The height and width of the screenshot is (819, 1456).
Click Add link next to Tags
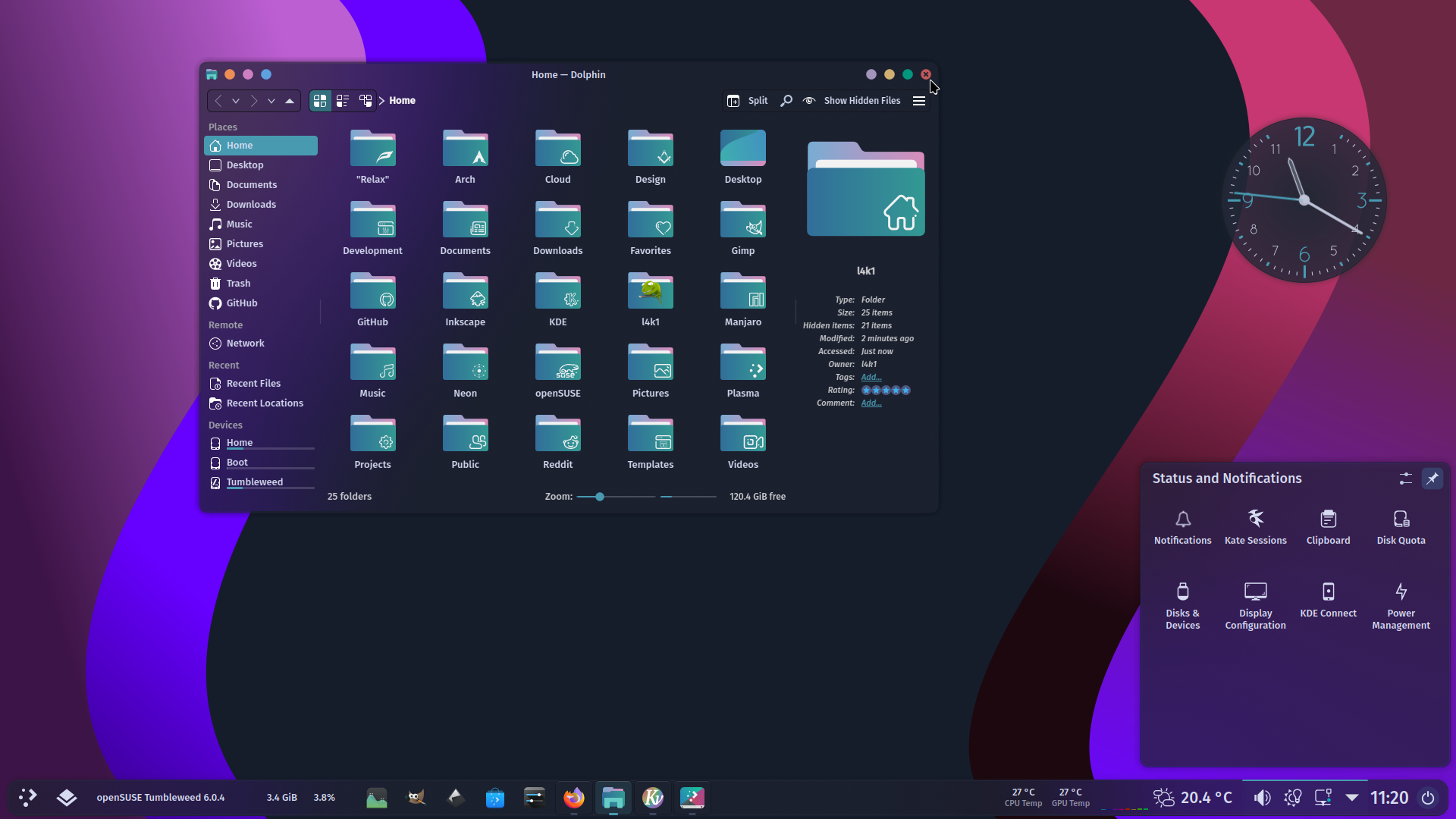(871, 378)
